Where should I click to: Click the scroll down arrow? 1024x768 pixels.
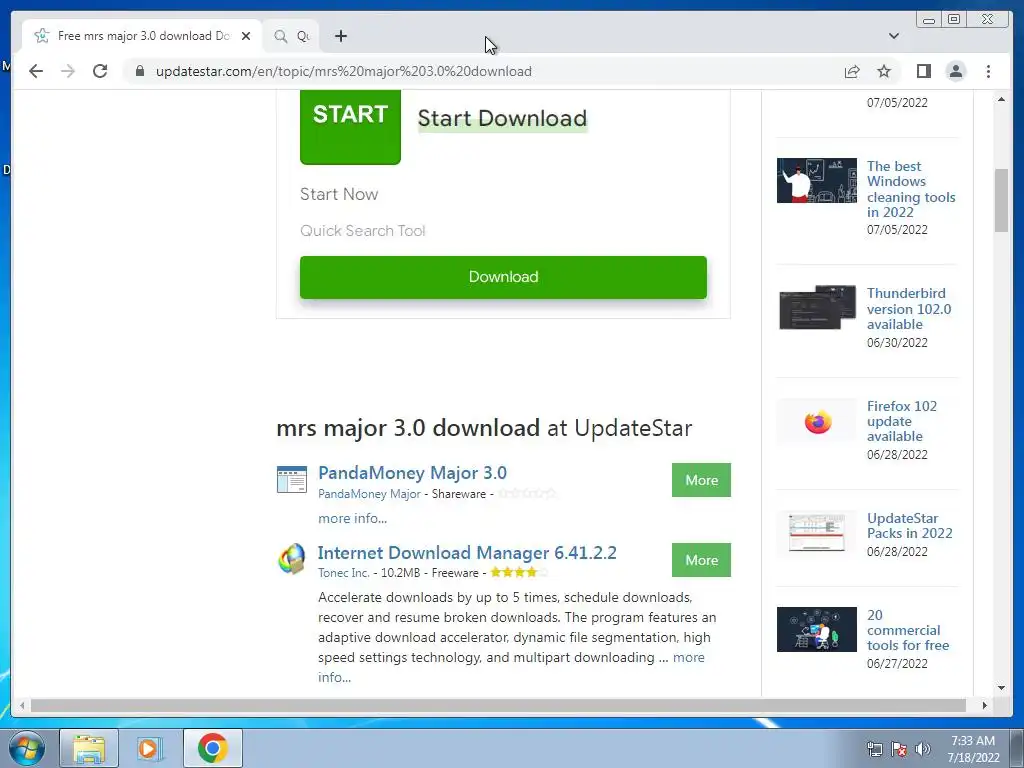click(x=1001, y=688)
